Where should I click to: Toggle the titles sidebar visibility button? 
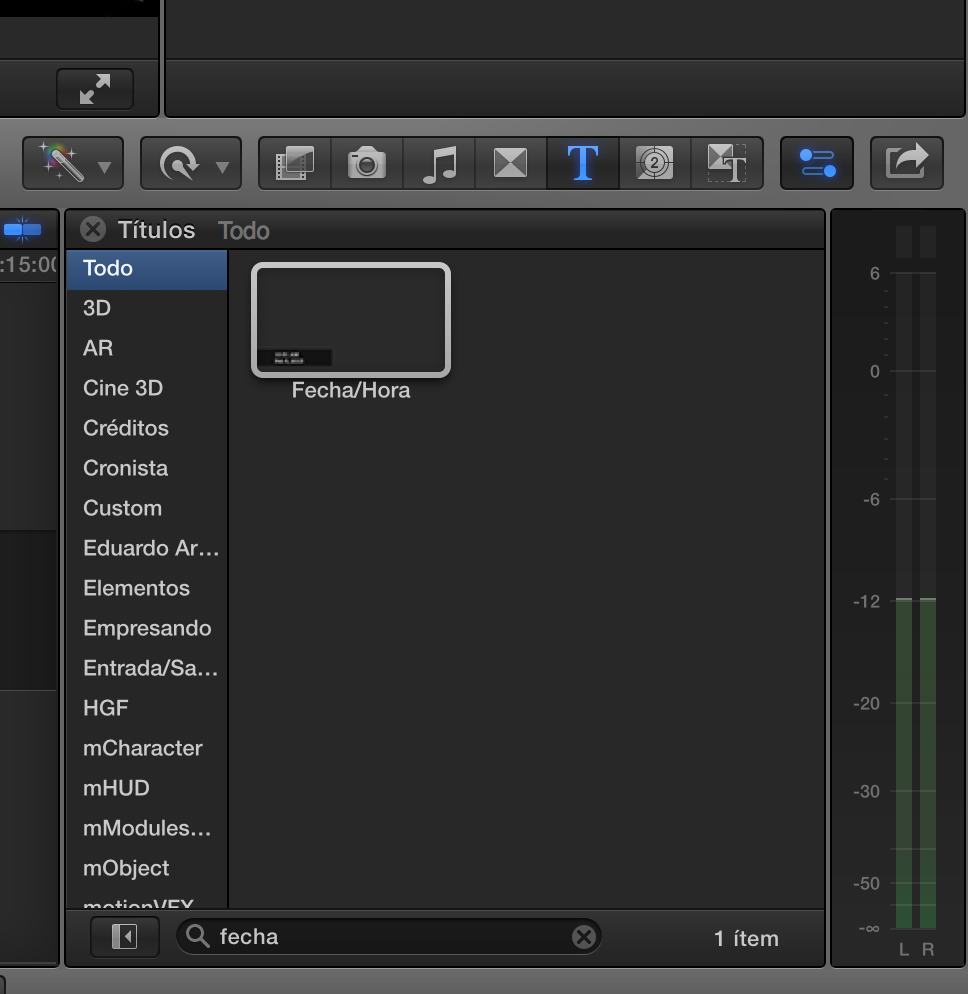pyautogui.click(x=124, y=937)
